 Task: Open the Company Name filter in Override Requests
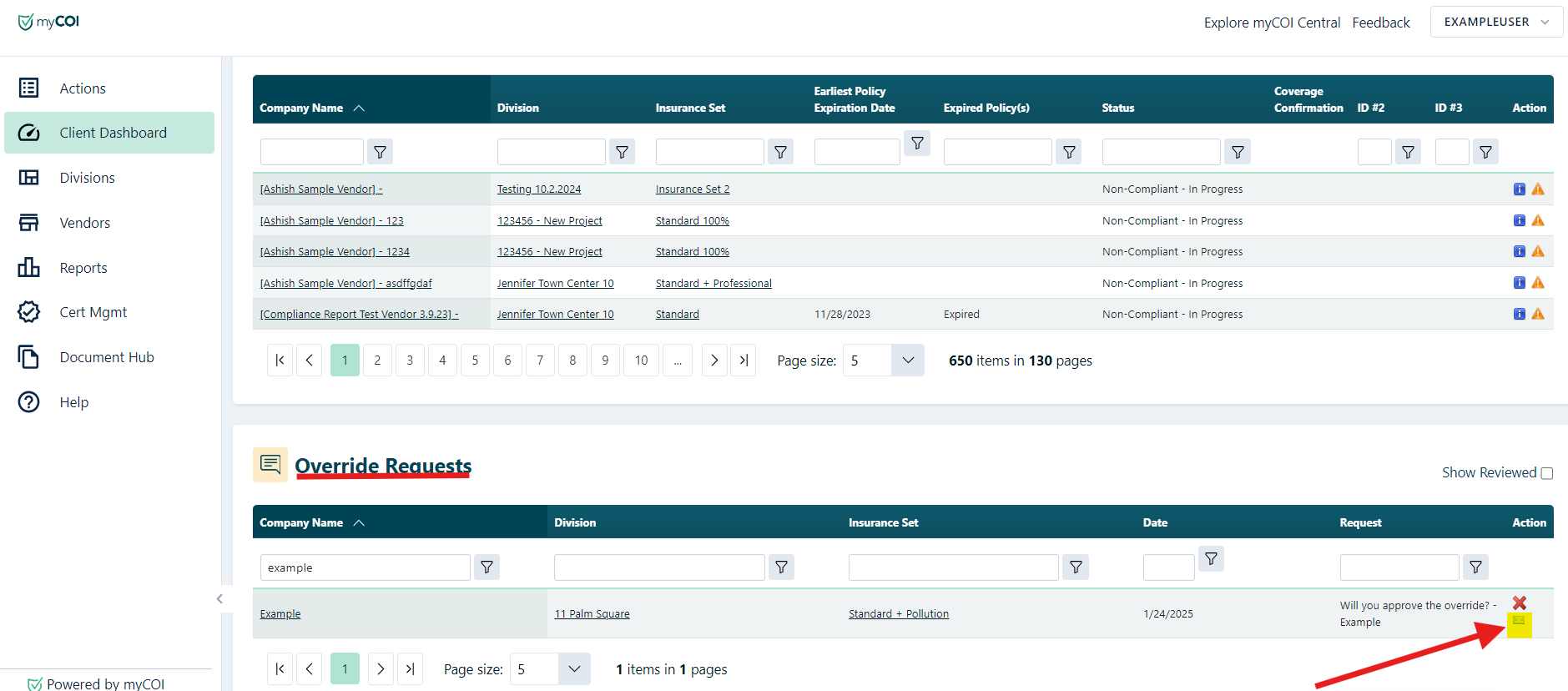pyautogui.click(x=487, y=567)
